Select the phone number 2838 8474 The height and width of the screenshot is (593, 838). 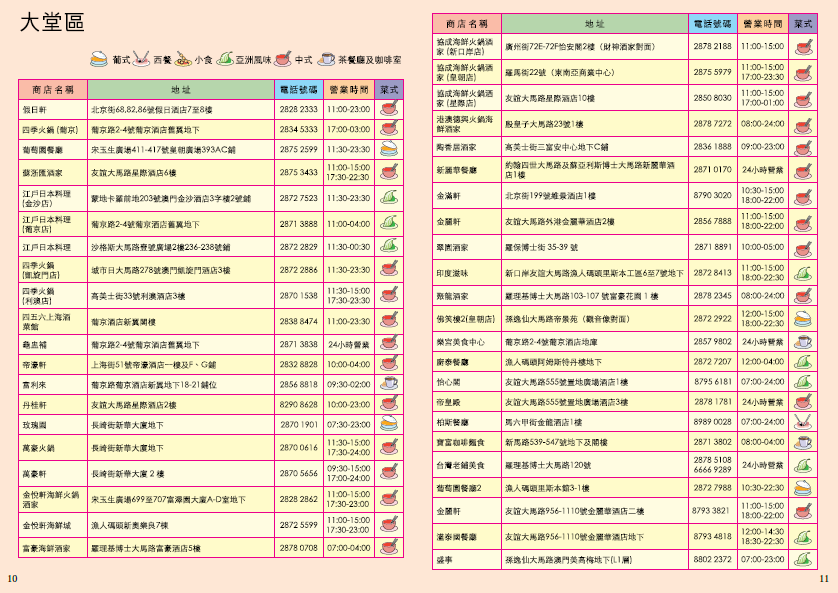[298, 321]
